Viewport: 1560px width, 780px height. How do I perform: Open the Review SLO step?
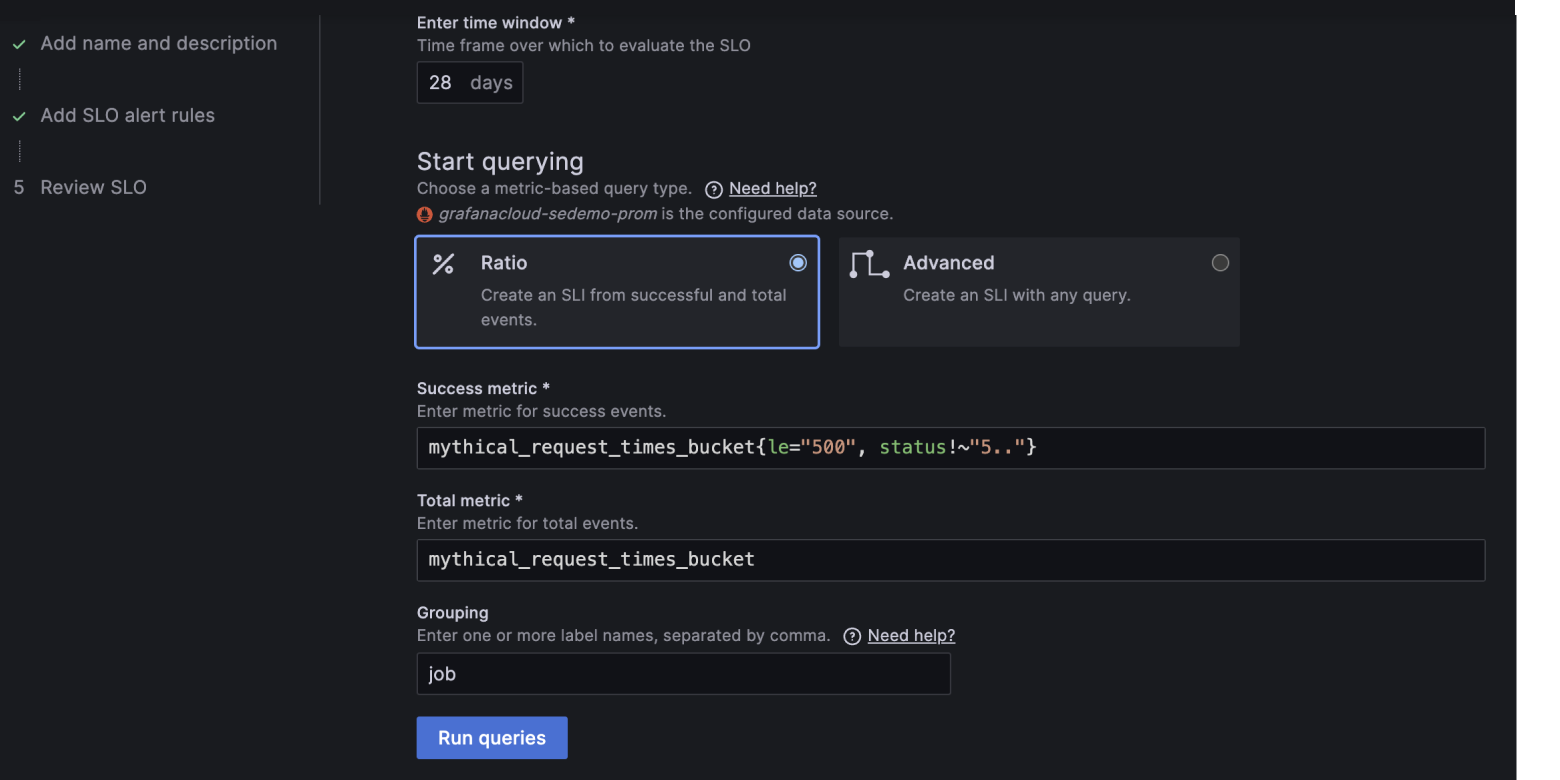(x=93, y=187)
